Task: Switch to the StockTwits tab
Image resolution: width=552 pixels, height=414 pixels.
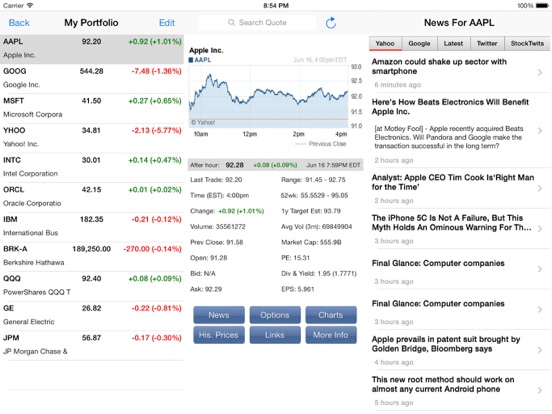Action: [x=527, y=43]
